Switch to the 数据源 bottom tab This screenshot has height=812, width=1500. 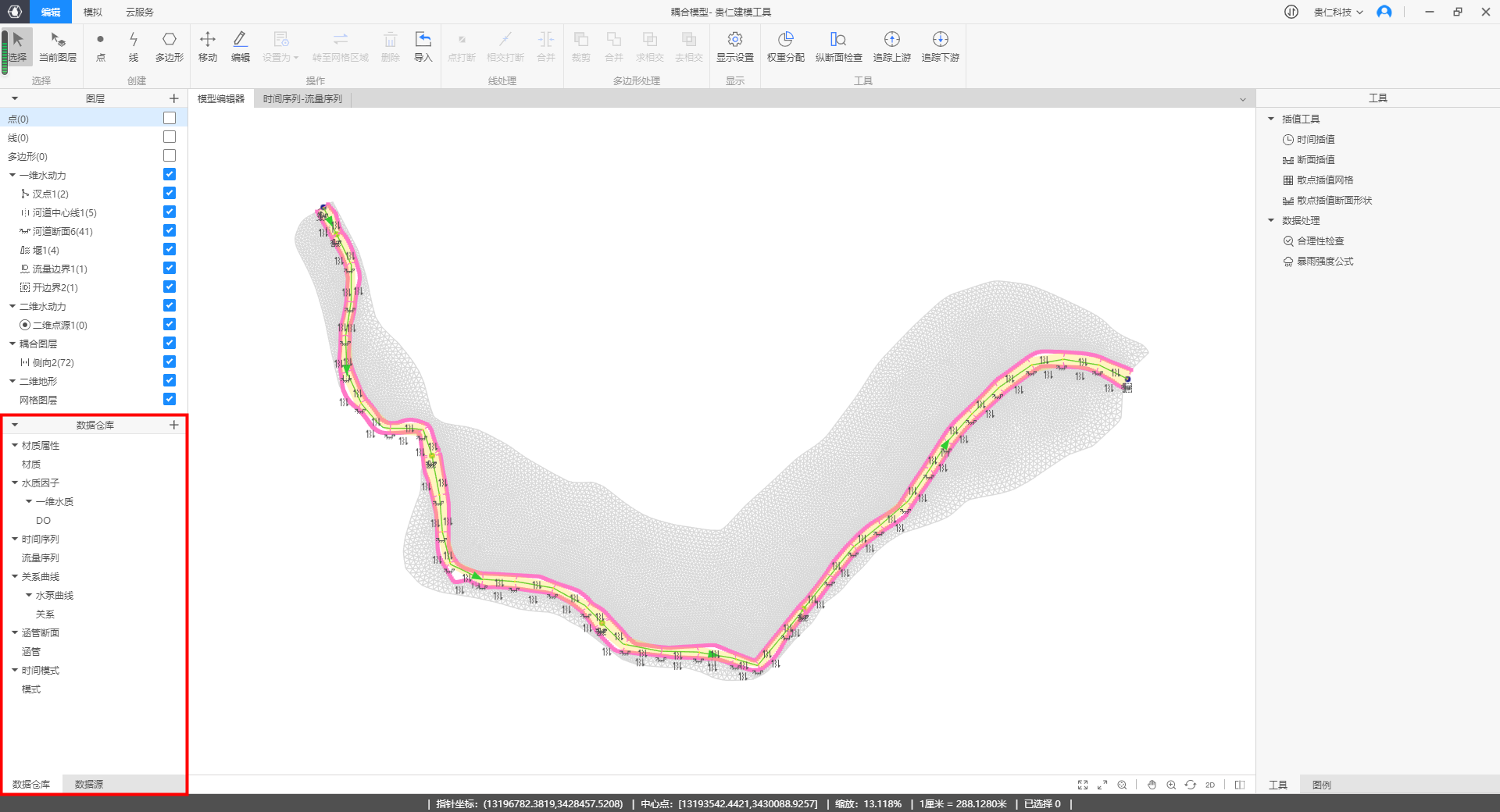click(89, 784)
